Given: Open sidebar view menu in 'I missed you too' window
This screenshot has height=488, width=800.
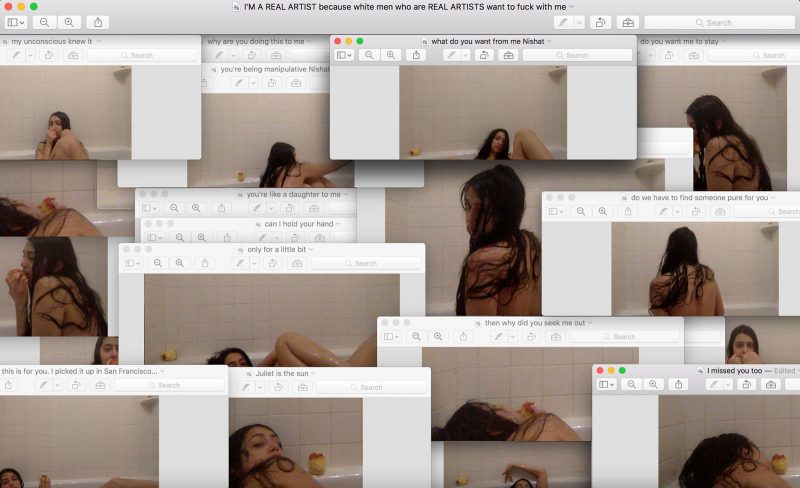Looking at the screenshot, I should (608, 384).
